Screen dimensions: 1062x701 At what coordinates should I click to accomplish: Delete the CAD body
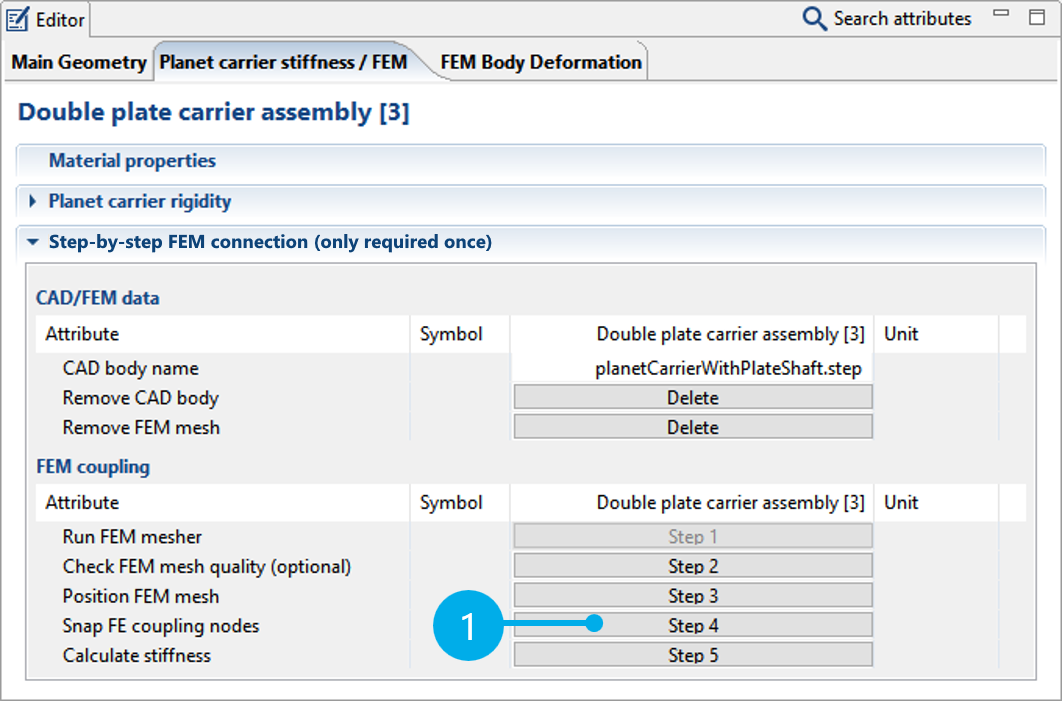pyautogui.click(x=693, y=397)
